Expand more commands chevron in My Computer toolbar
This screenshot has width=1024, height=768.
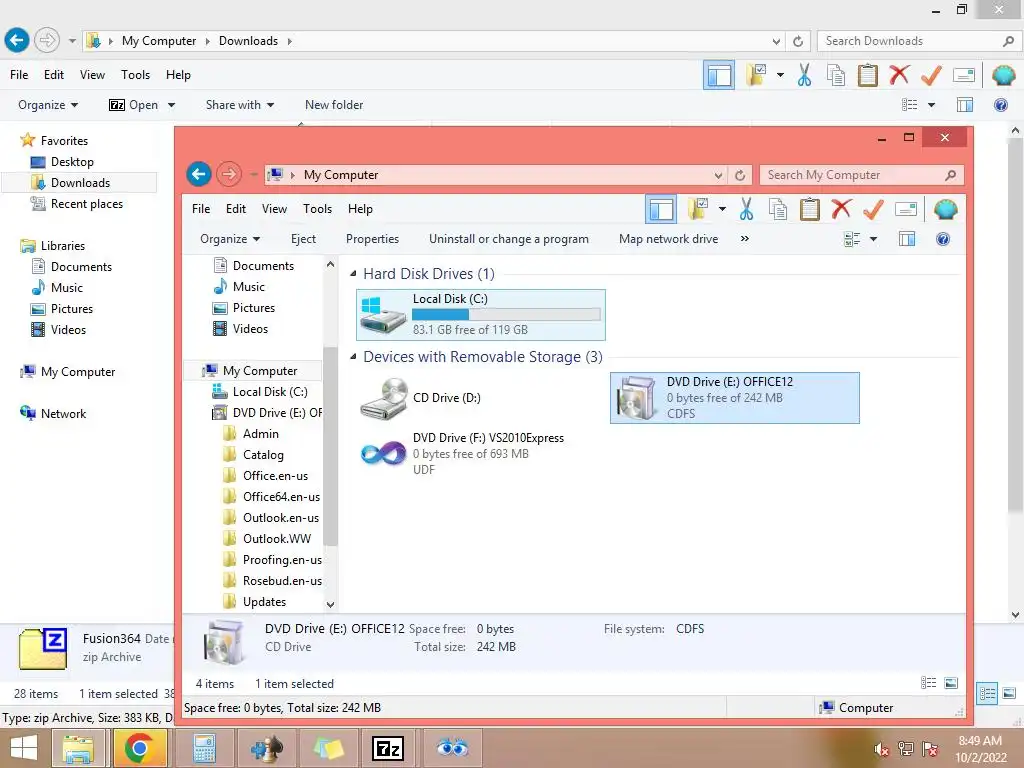coord(744,239)
